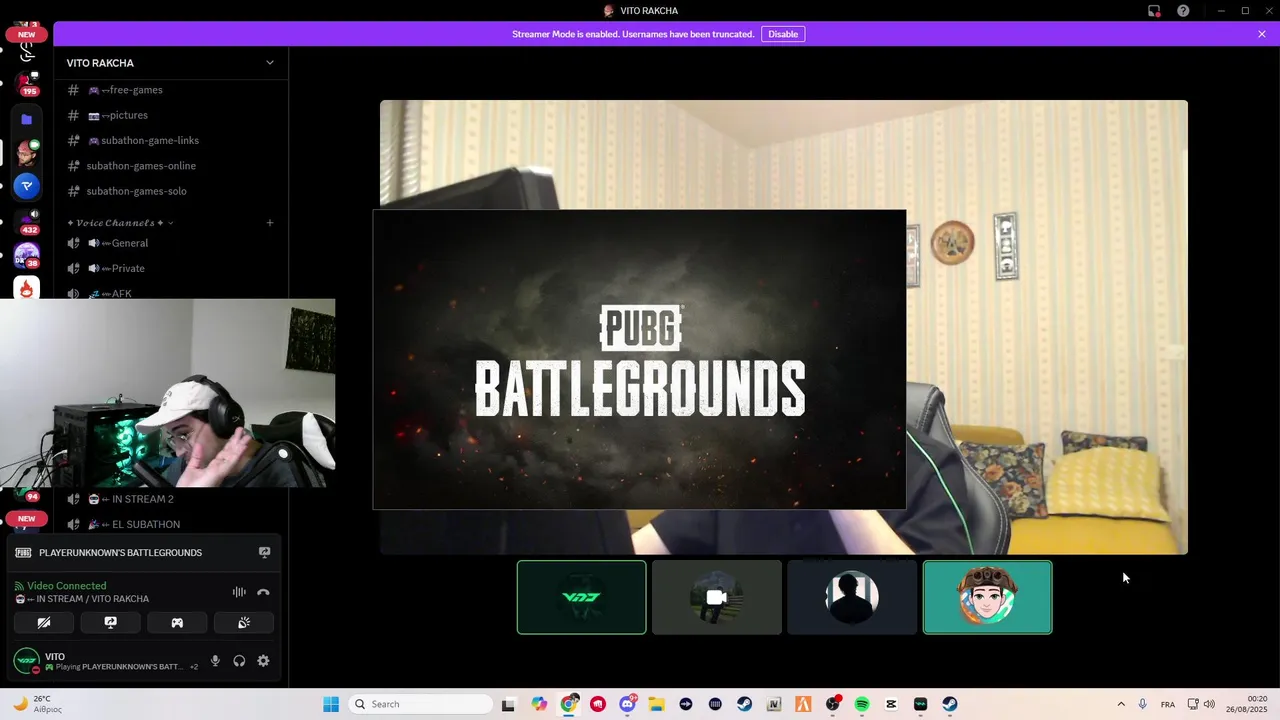Join the EL SUBATHON voice channel
The width and height of the screenshot is (1280, 720).
pyautogui.click(x=170, y=524)
